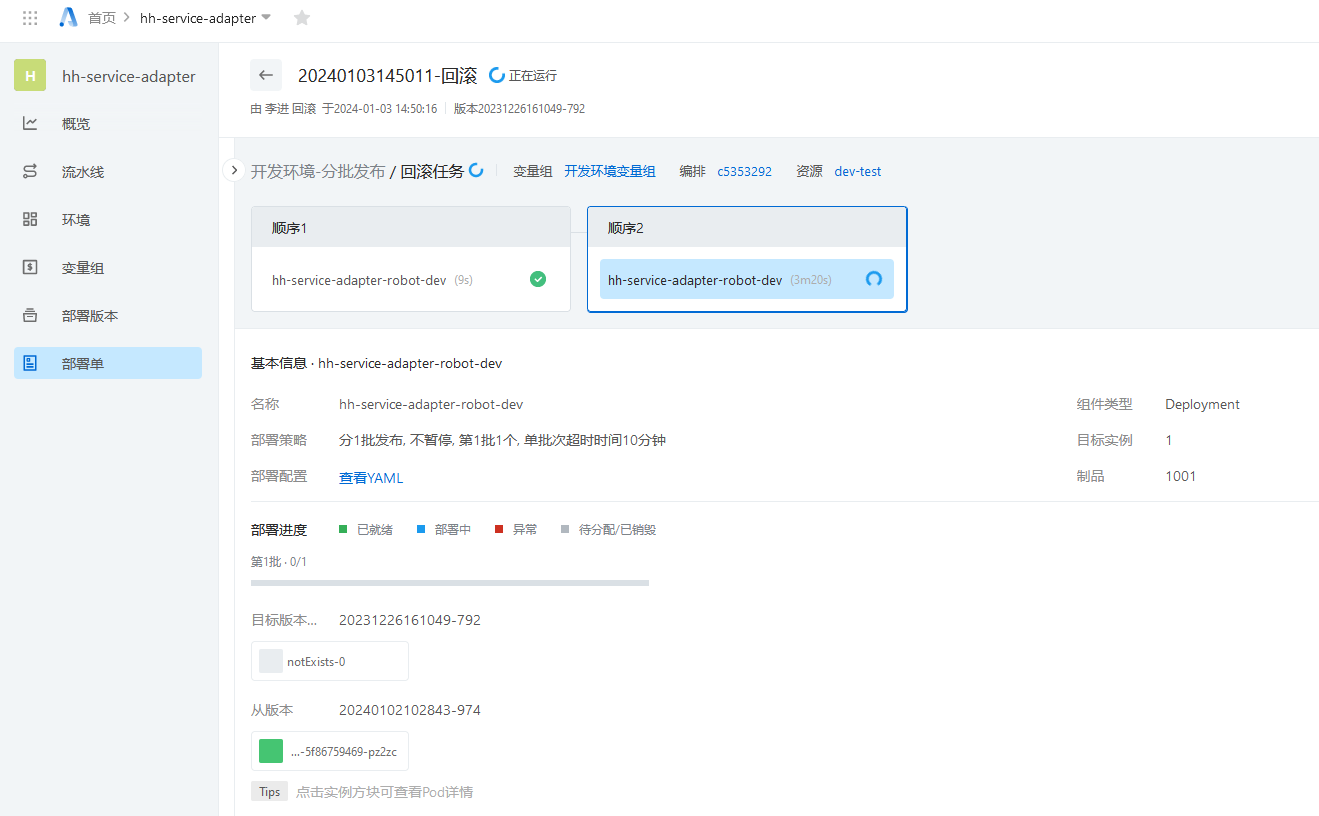Click the green H application avatar
Screen dimensions: 1319x816
tap(30, 76)
